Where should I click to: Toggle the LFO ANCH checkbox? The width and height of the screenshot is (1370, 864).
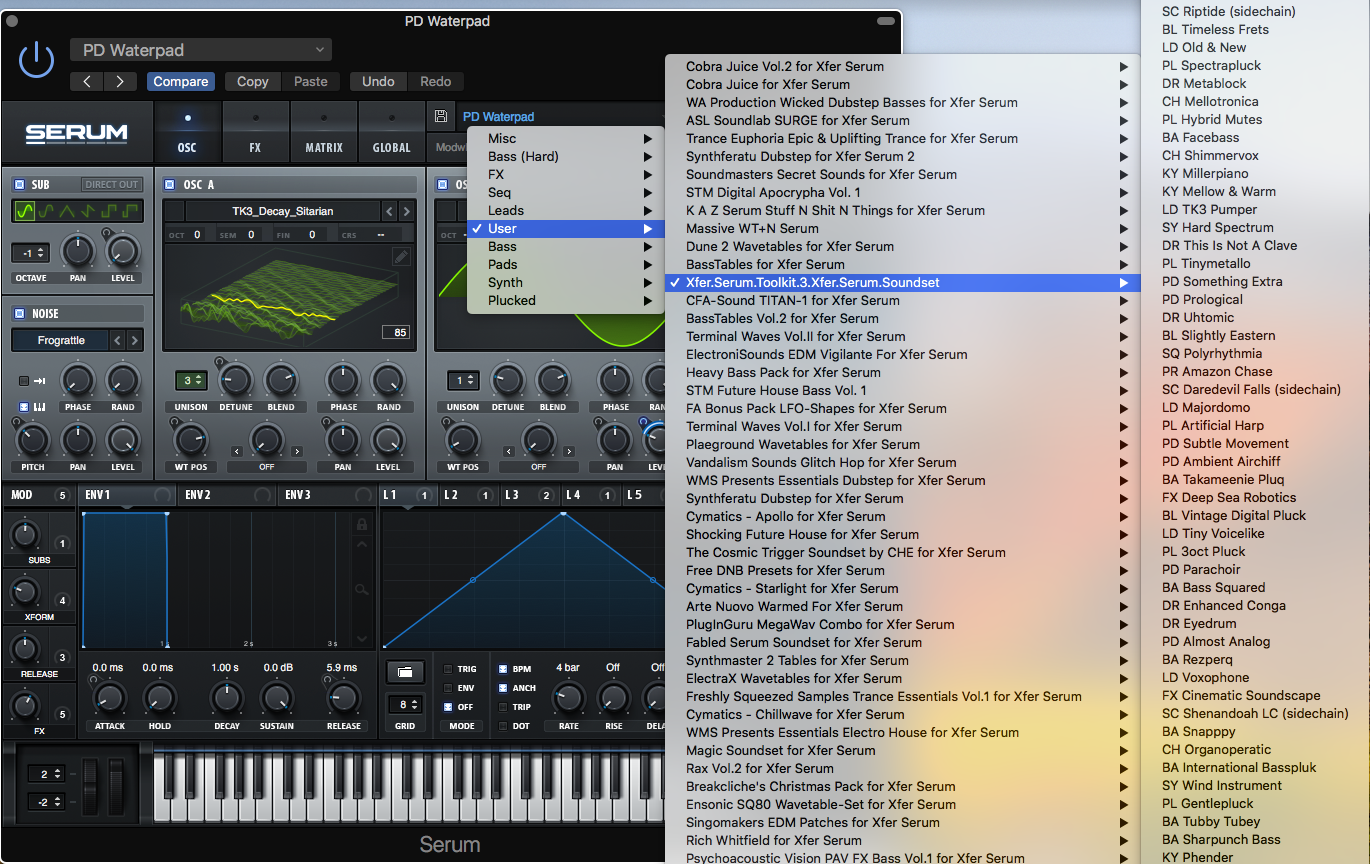pos(503,688)
